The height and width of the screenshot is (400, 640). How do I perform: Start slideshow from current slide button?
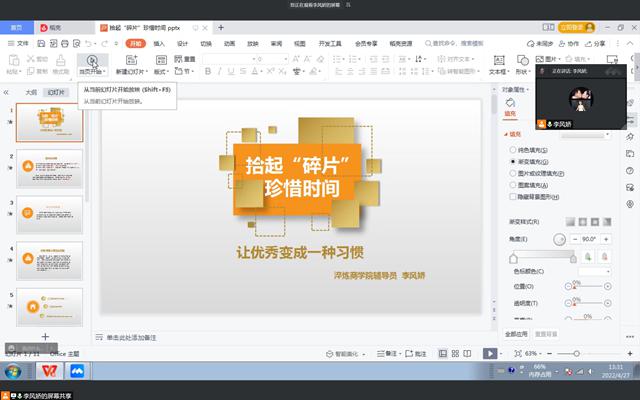(92, 64)
